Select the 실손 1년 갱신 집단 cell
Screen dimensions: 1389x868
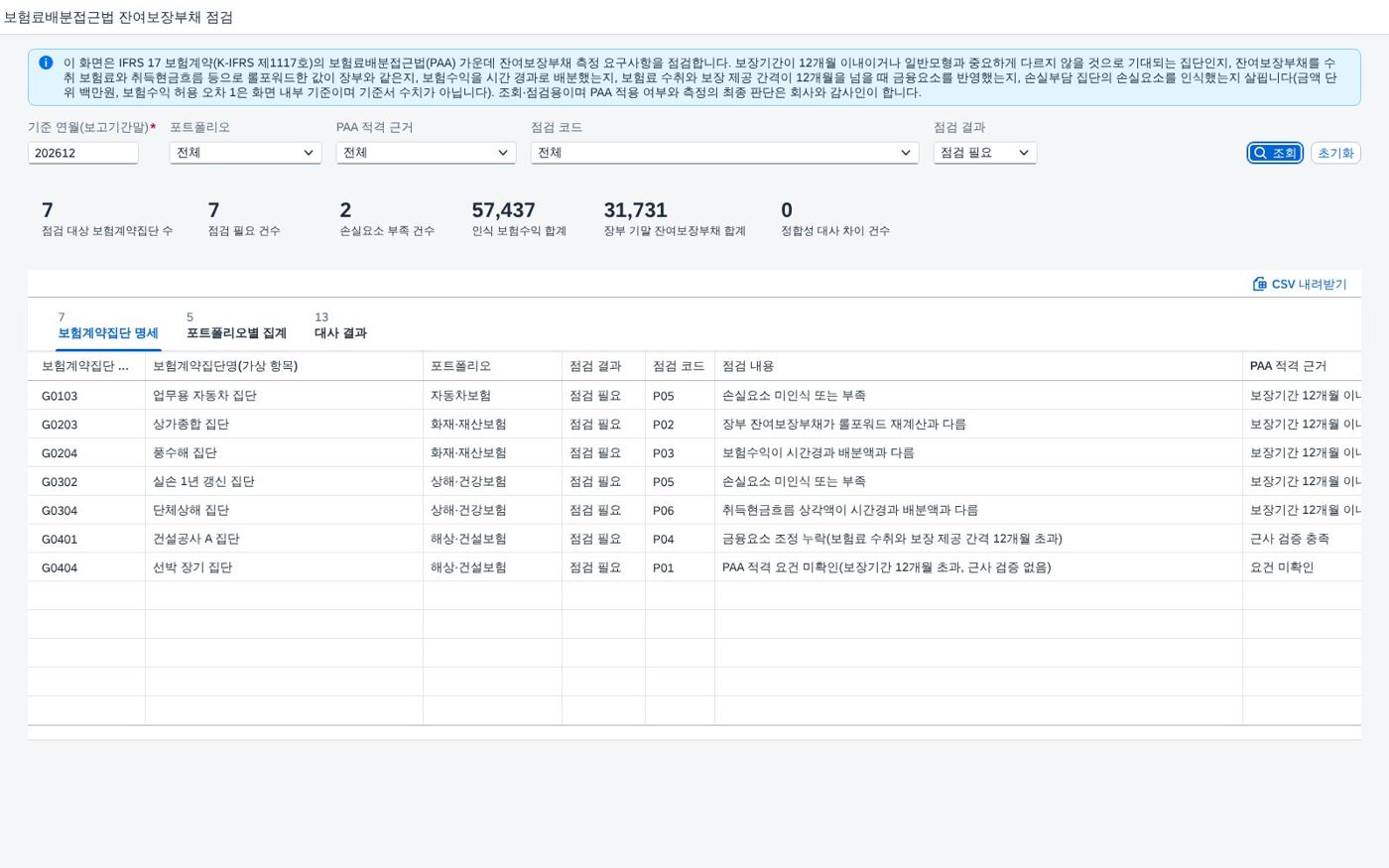click(x=284, y=482)
